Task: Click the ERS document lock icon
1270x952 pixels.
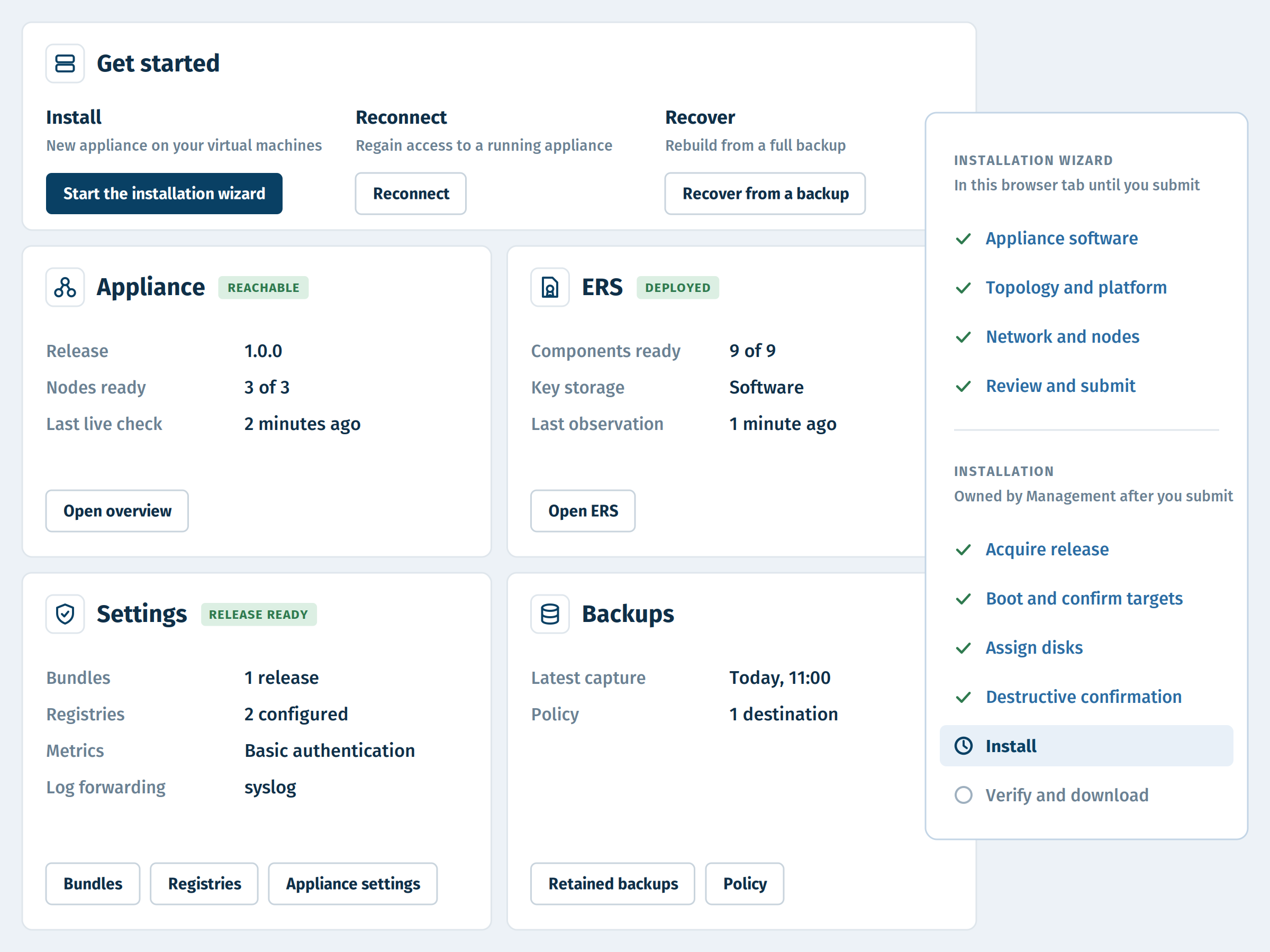Action: (550, 288)
